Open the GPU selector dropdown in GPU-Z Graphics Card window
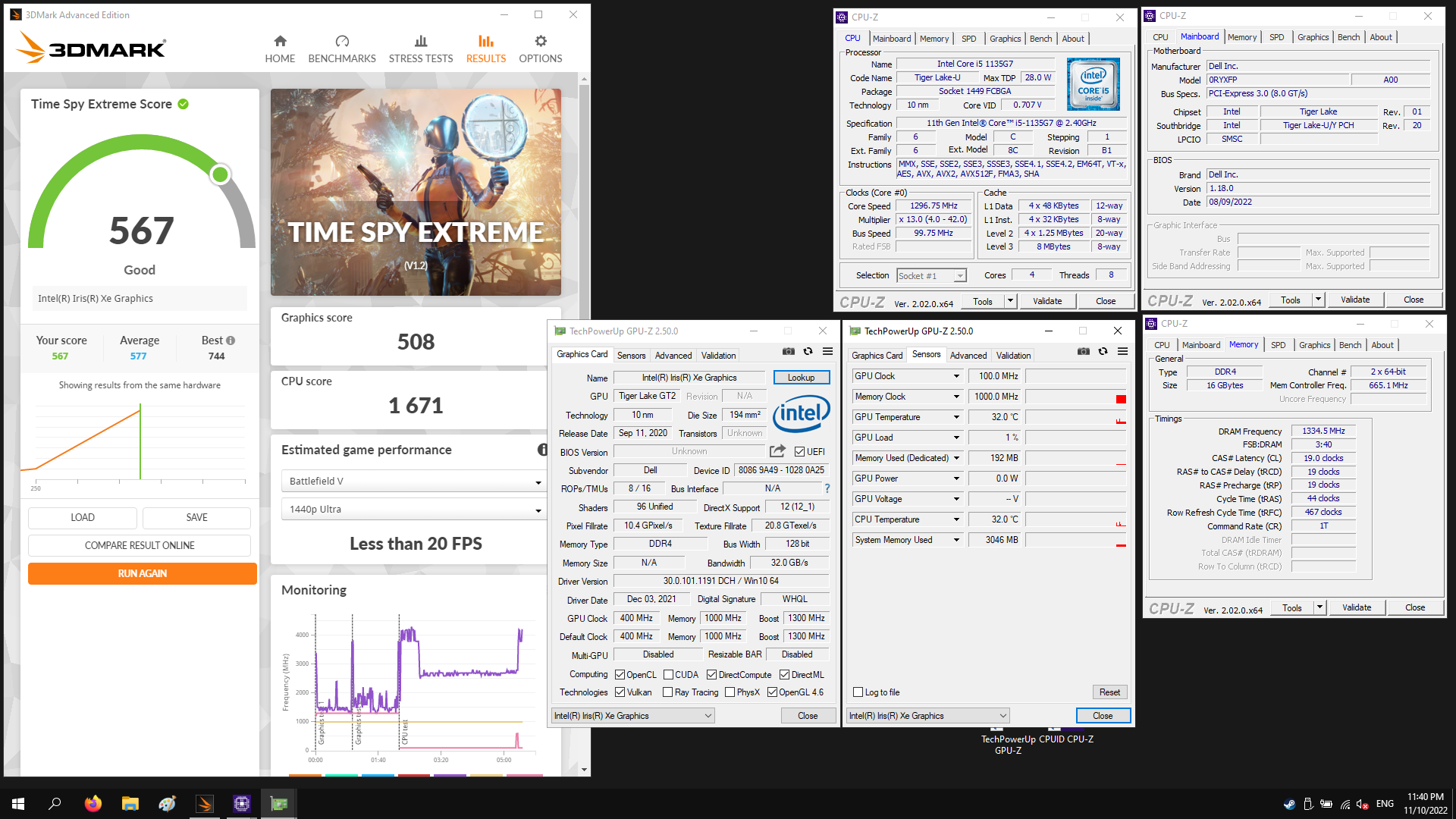 633,716
